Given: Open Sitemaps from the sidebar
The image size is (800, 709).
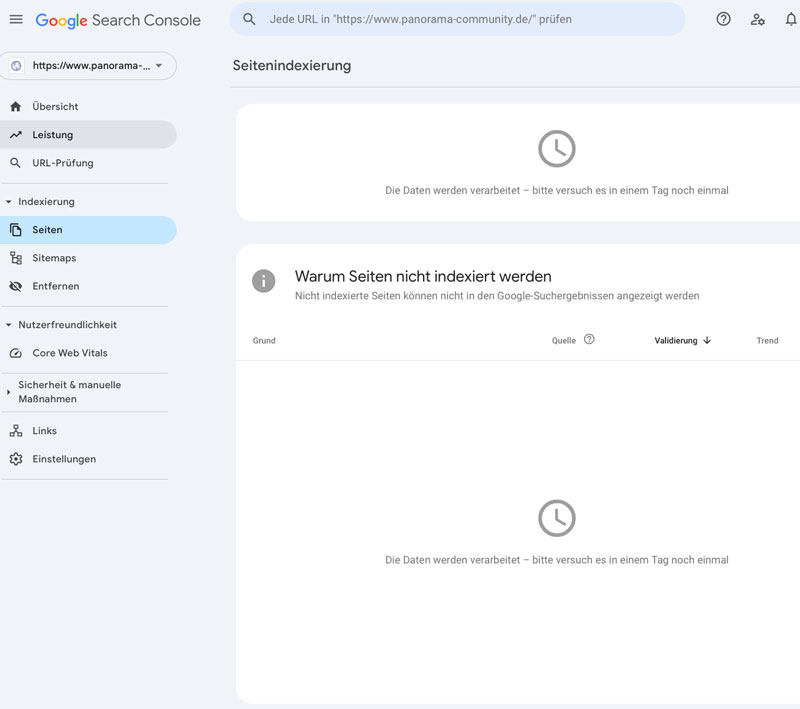Looking at the screenshot, I should tap(54, 258).
